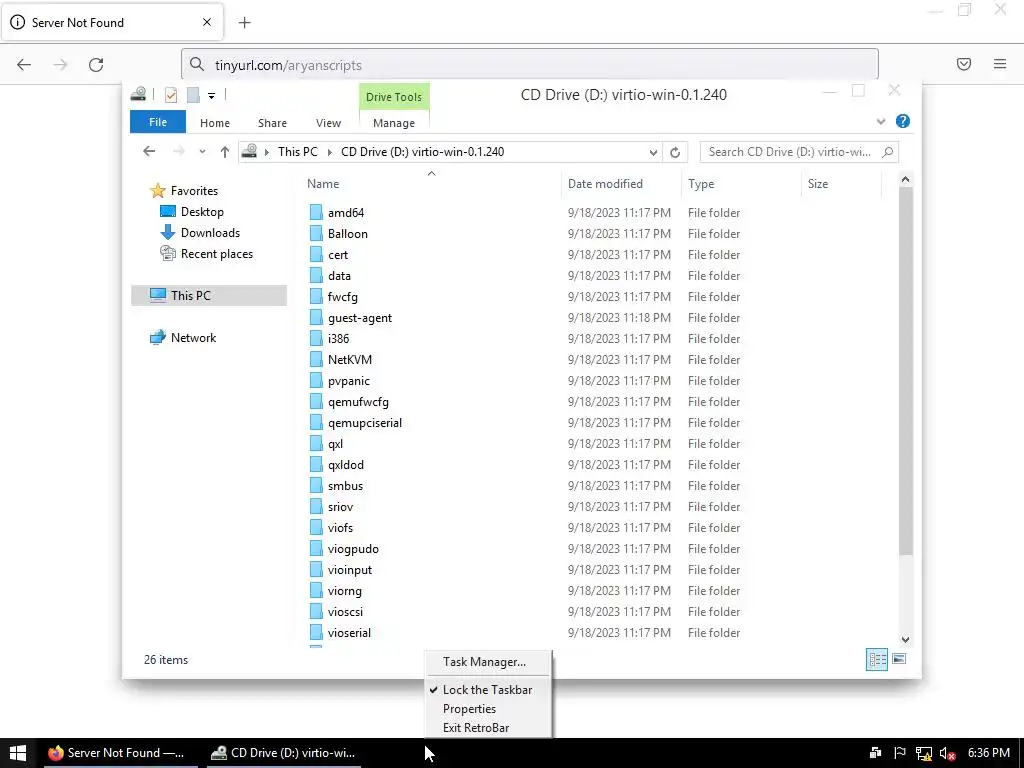Select the qxldod folder icon

coord(316,464)
